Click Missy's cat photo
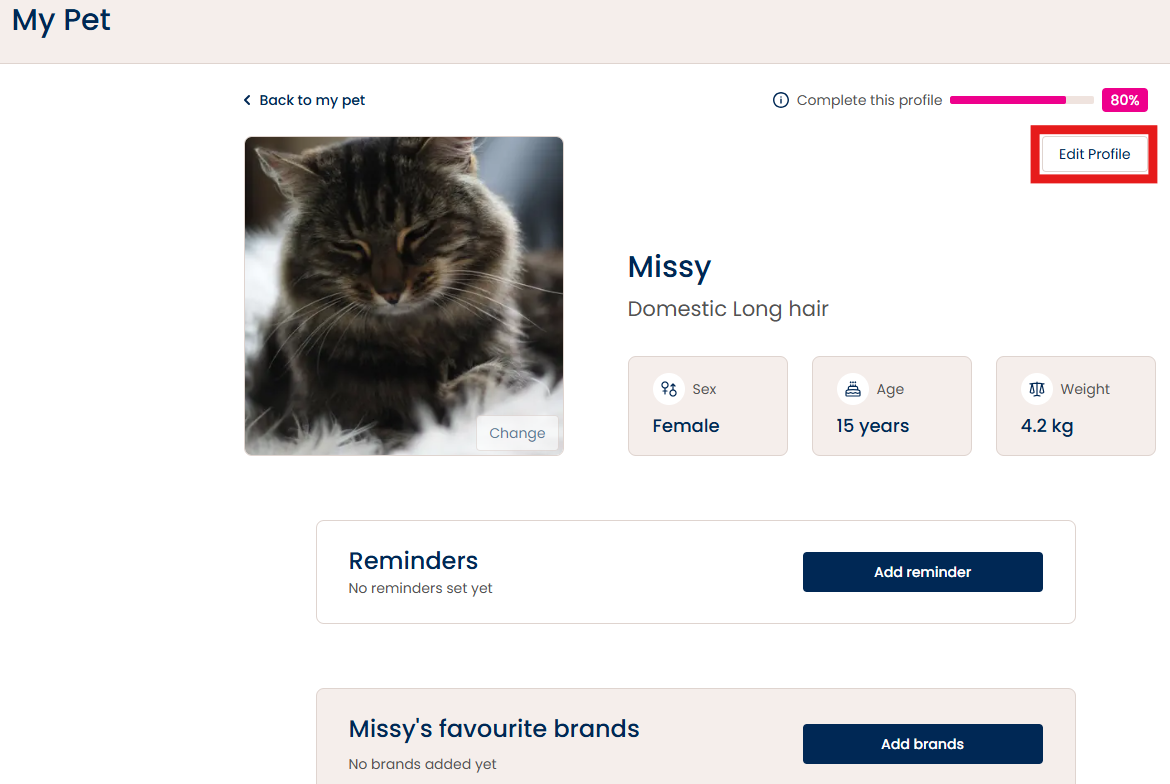The image size is (1170, 784). click(404, 296)
